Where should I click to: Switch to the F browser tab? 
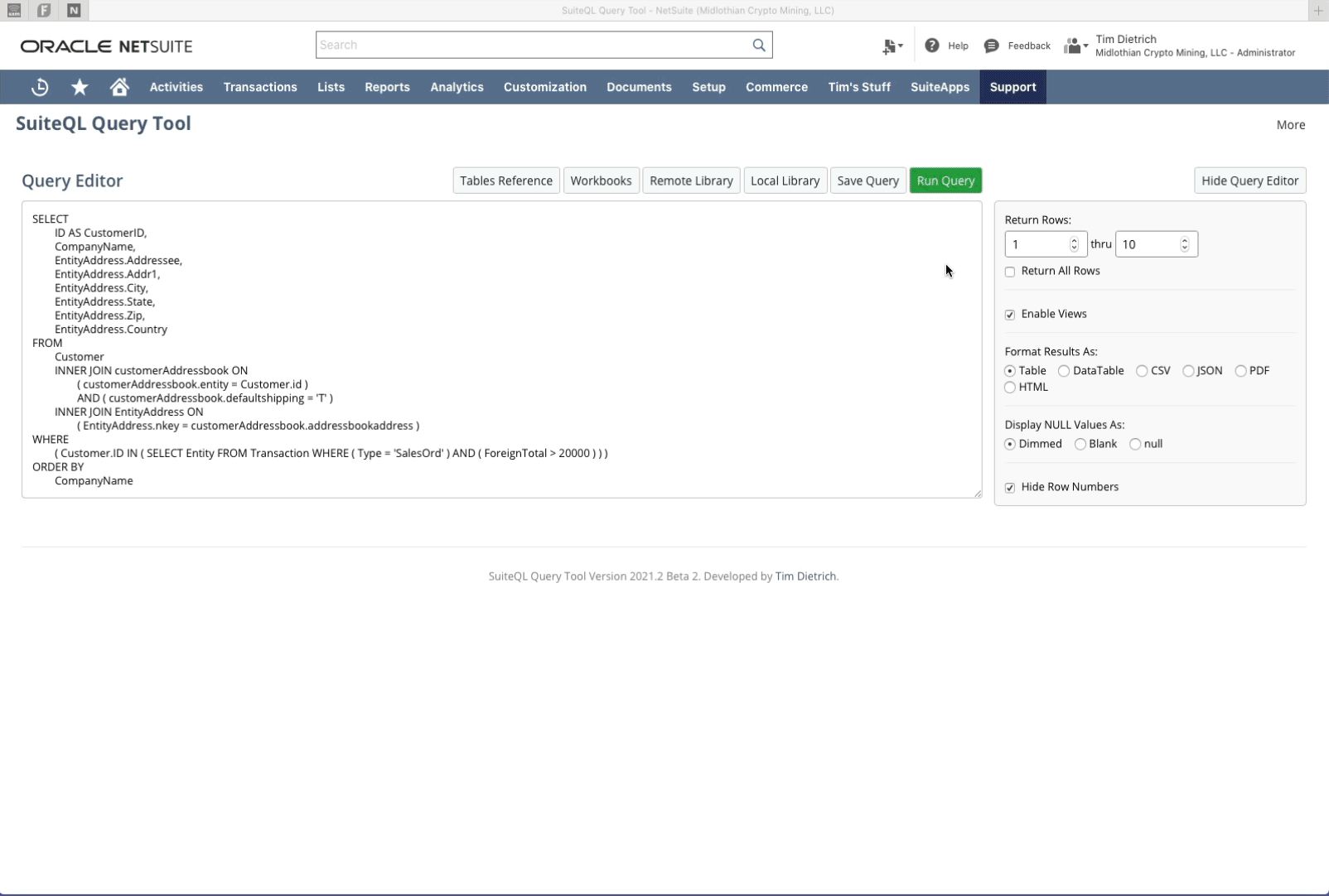coord(44,10)
